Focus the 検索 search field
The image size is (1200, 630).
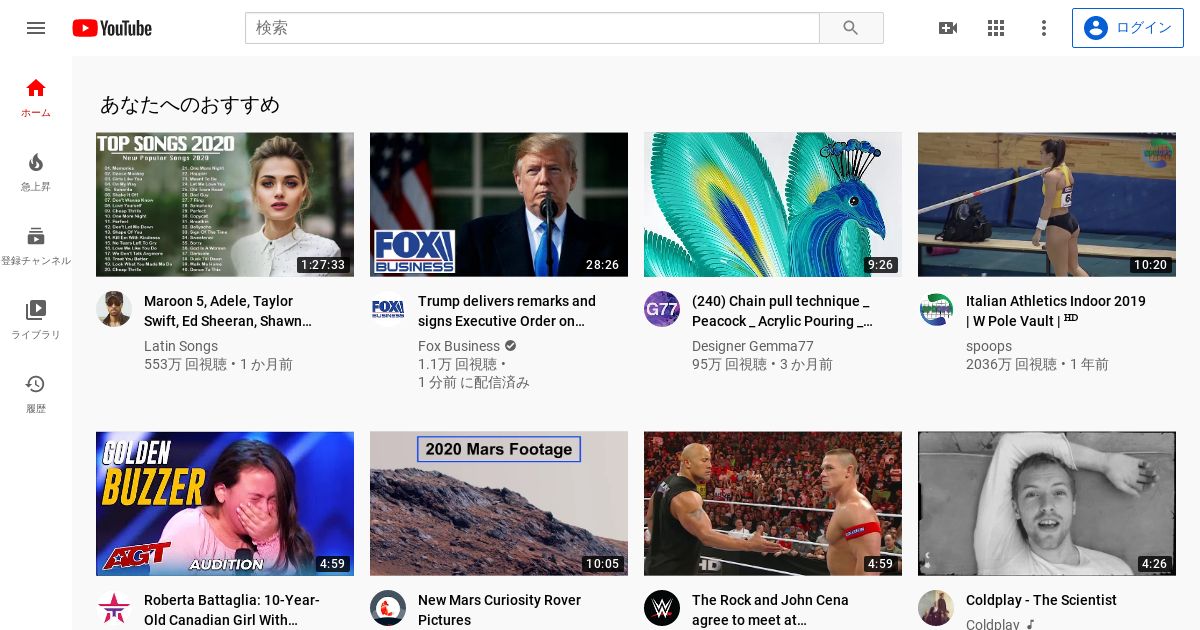(532, 28)
